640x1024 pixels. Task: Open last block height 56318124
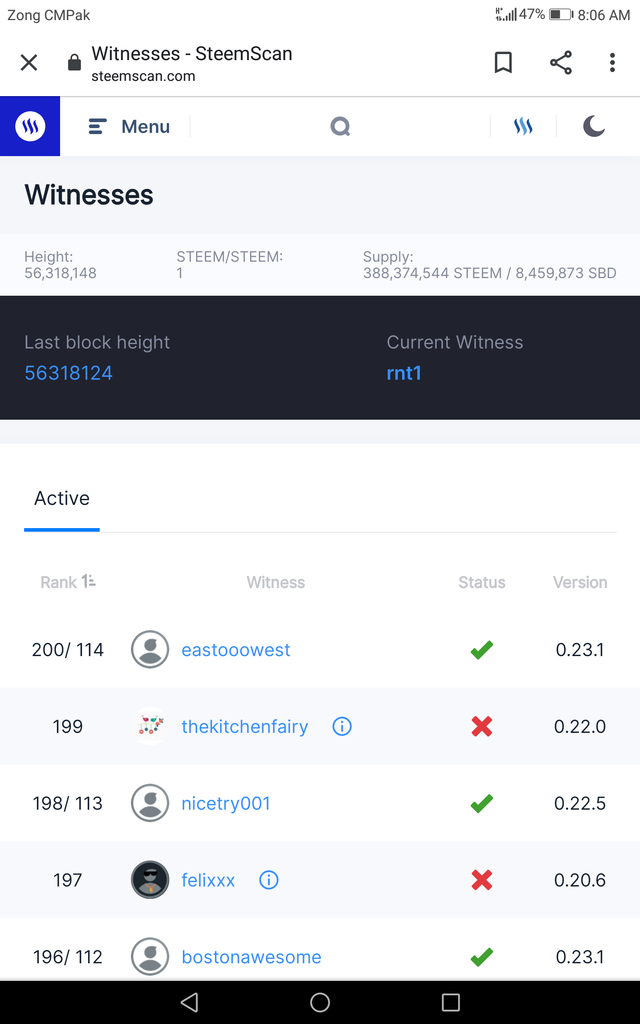pyautogui.click(x=68, y=373)
